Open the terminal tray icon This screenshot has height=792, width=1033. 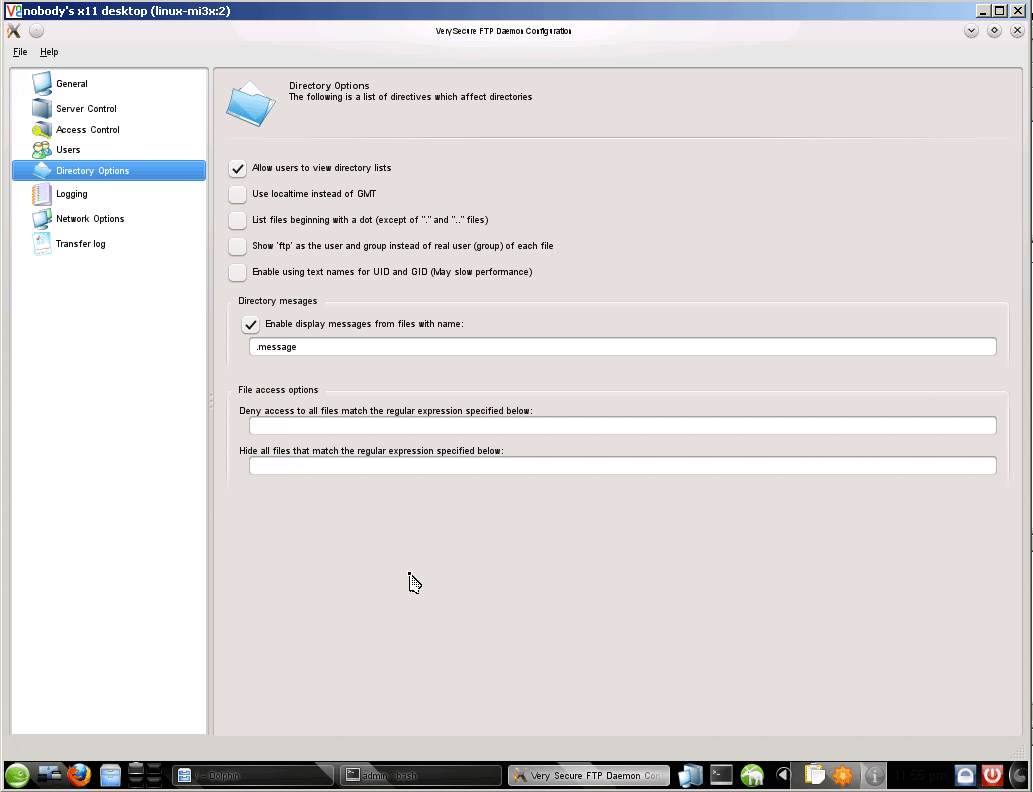[721, 775]
